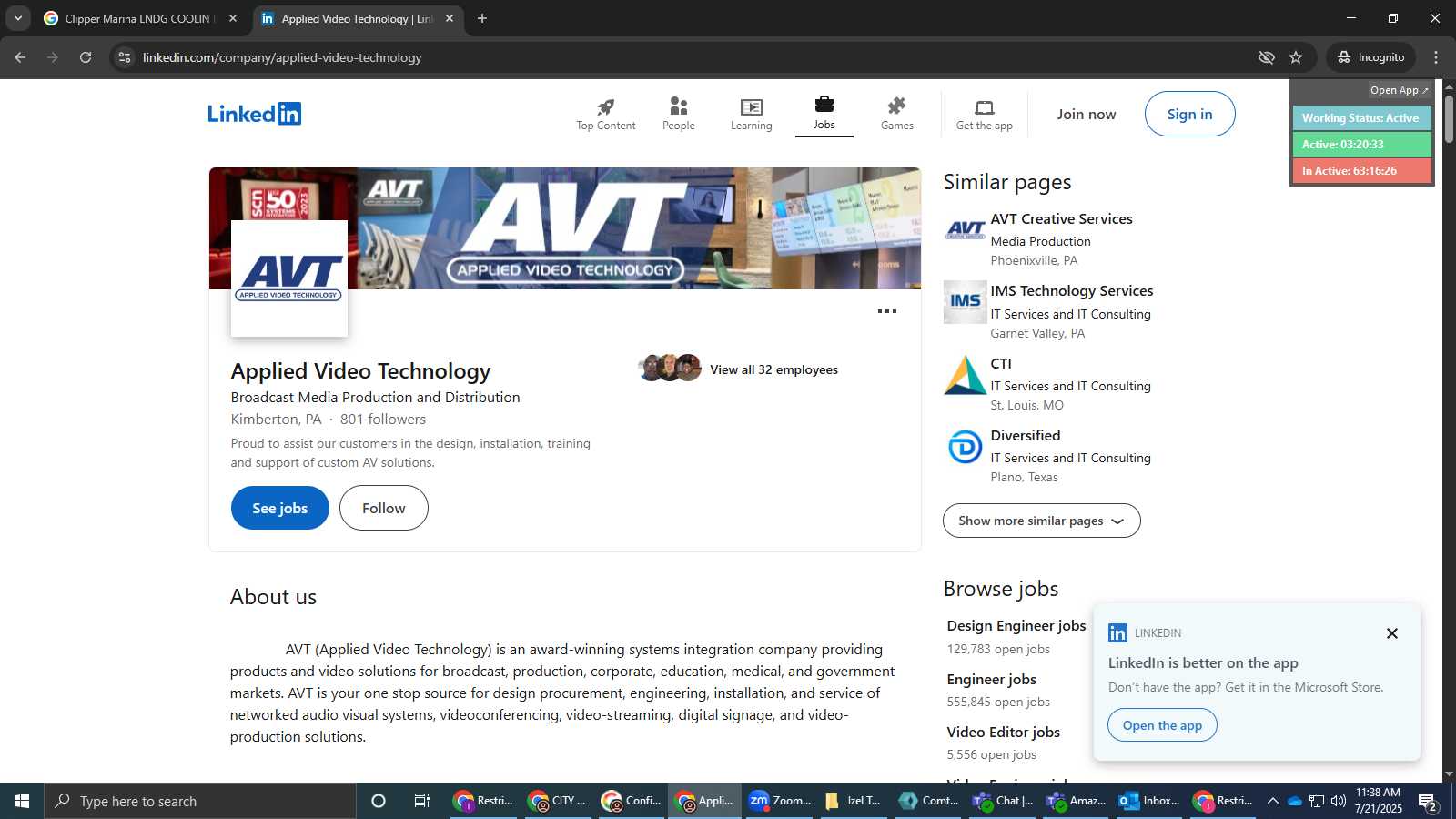Open AVT Creative Services page
Image resolution: width=1456 pixels, height=819 pixels.
pos(1062,219)
